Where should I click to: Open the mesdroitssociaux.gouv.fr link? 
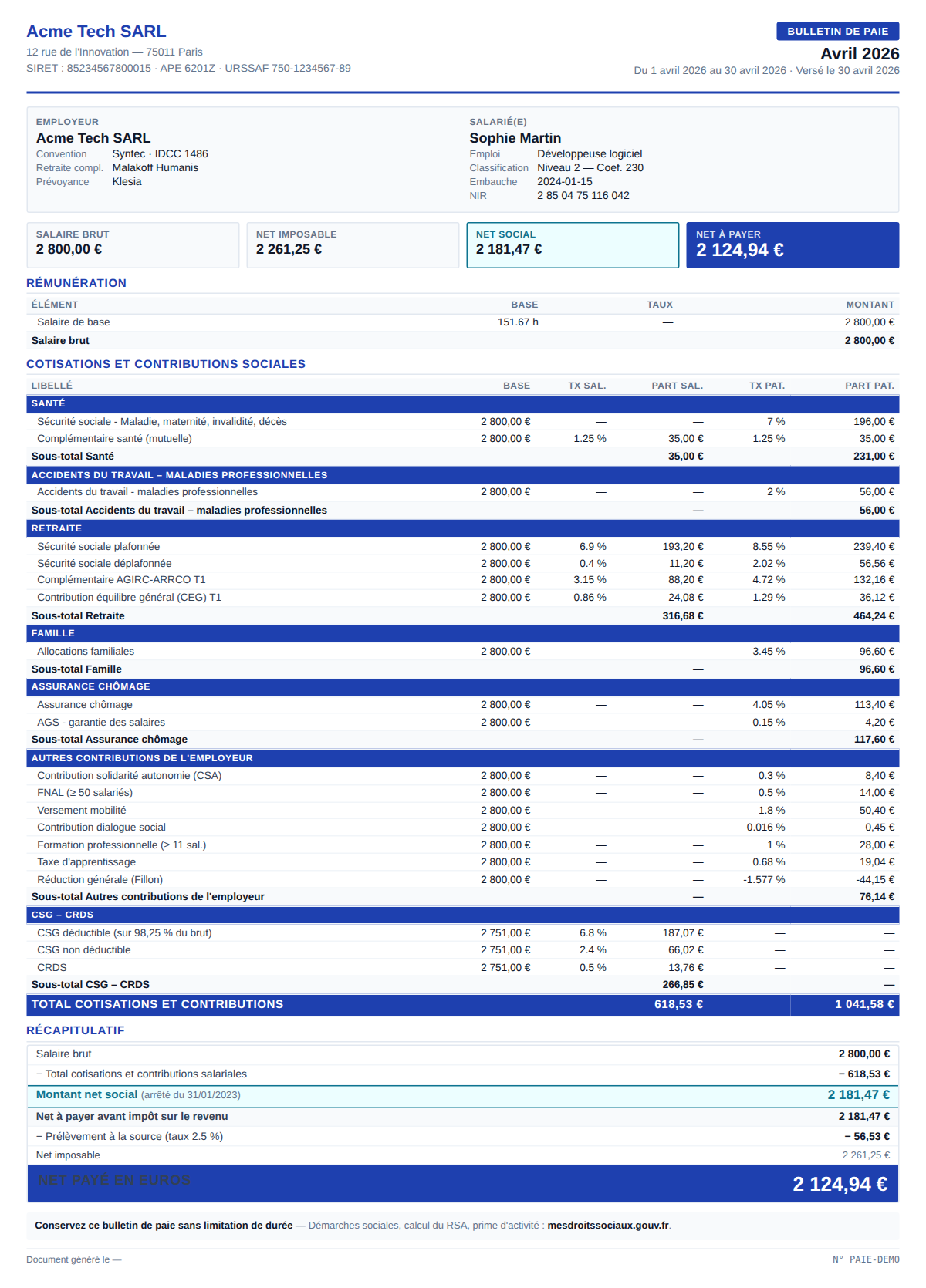pyautogui.click(x=608, y=1225)
